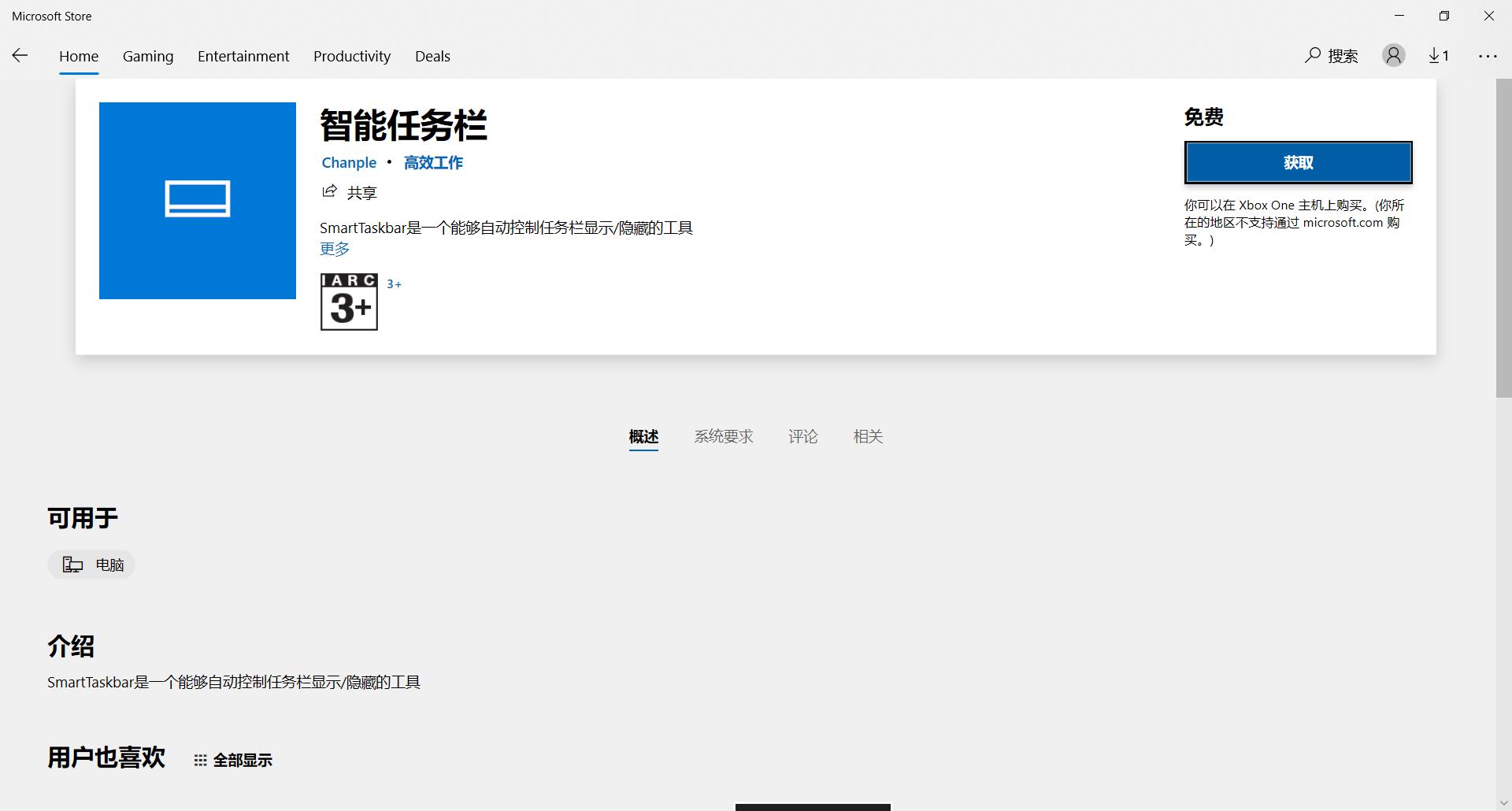Click the 共享 share icon

329,191
